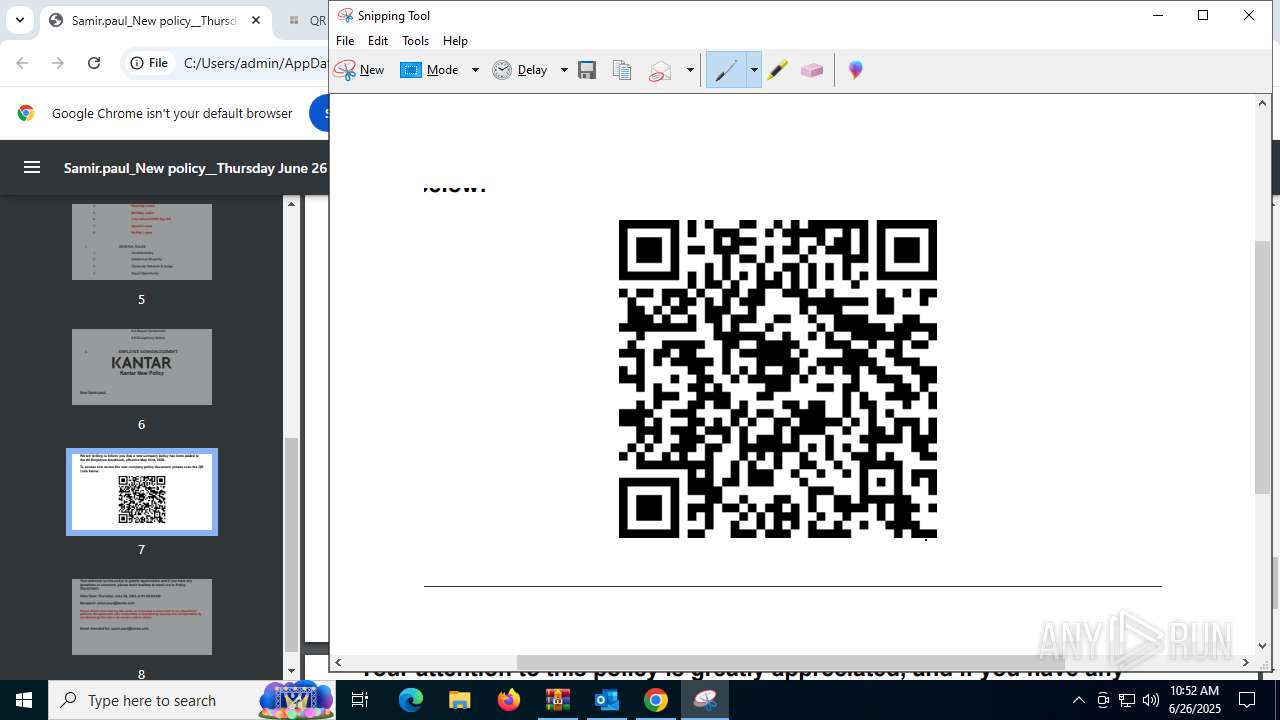The image size is (1280, 720).
Task: Click Snipping Tool scroll down arrow
Action: tap(1263, 646)
